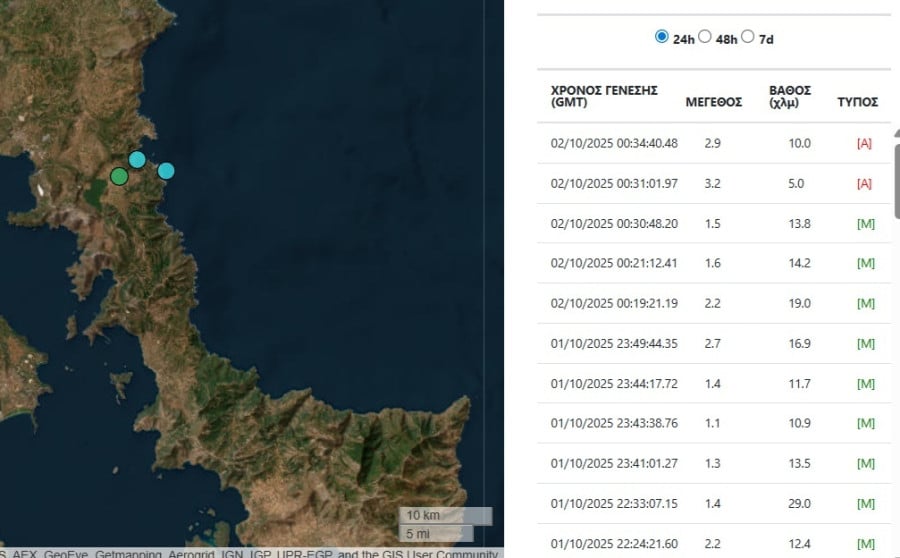The width and height of the screenshot is (900, 558).
Task: Click the rightmost cyan earthquake marker
Action: tap(166, 170)
